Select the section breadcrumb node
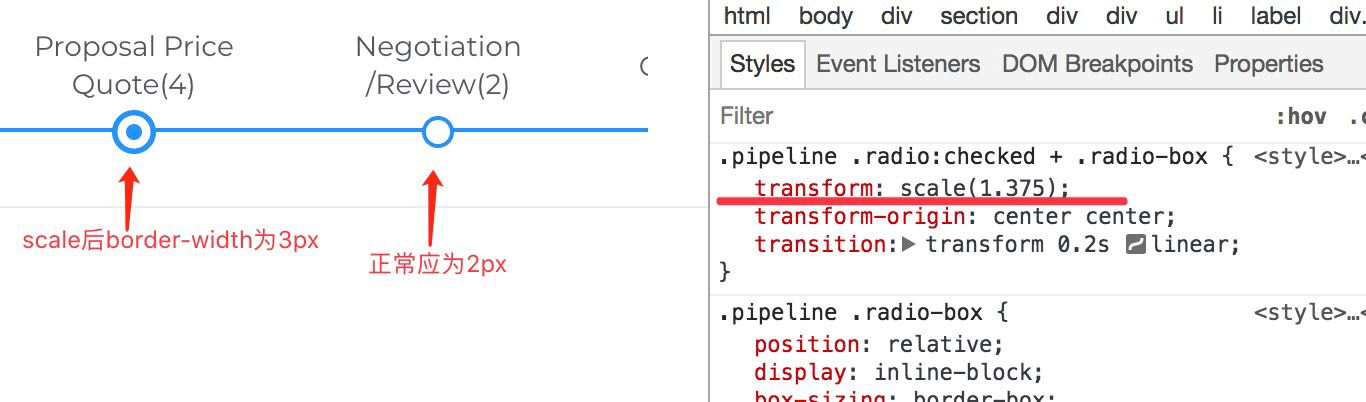This screenshot has height=402, width=1366. (x=979, y=16)
